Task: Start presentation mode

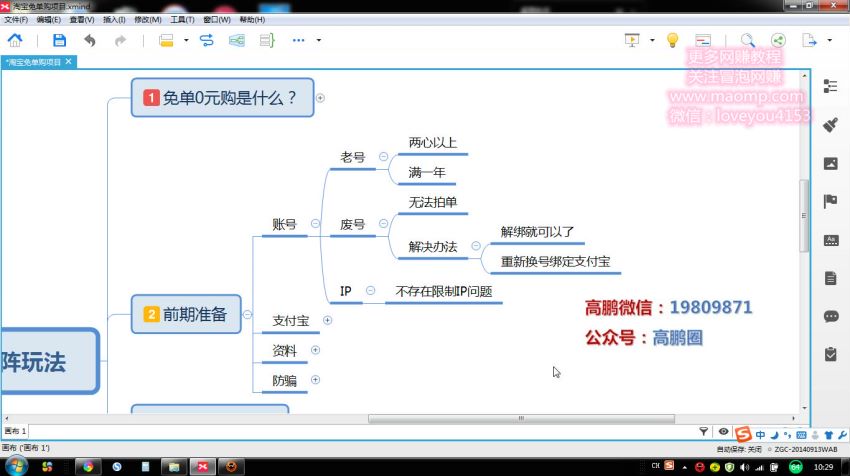Action: pos(632,40)
